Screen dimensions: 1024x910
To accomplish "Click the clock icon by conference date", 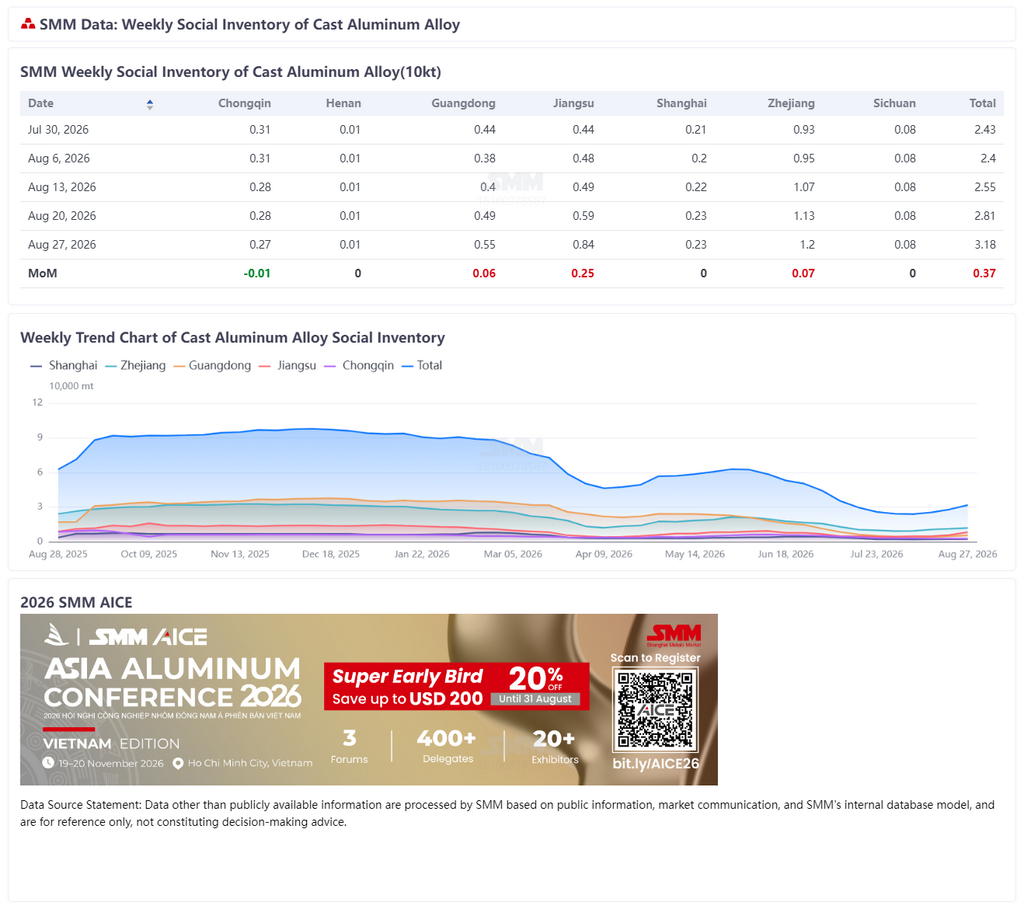I will click(48, 762).
